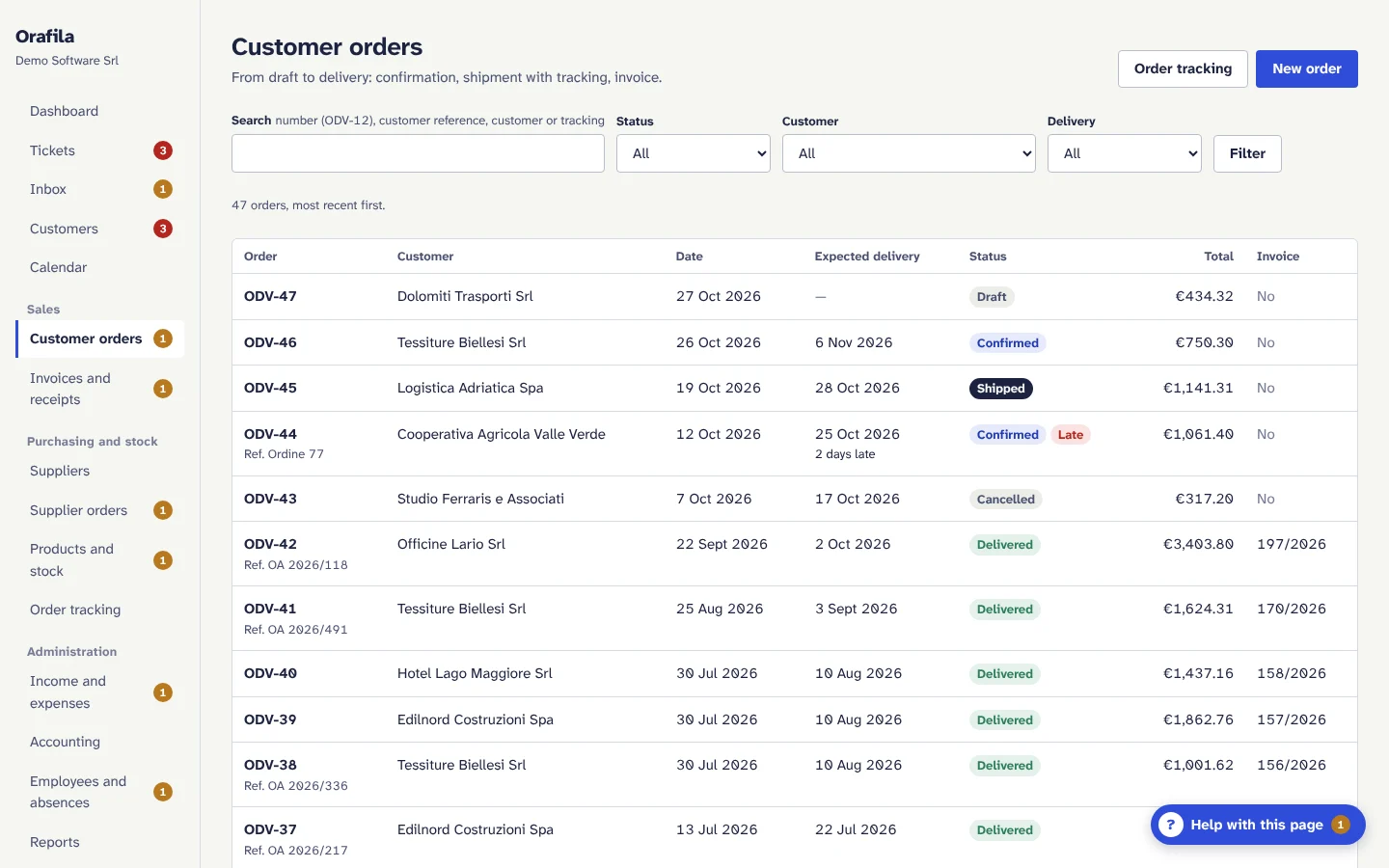
Task: Click the Order tracking header button
Action: click(1183, 68)
